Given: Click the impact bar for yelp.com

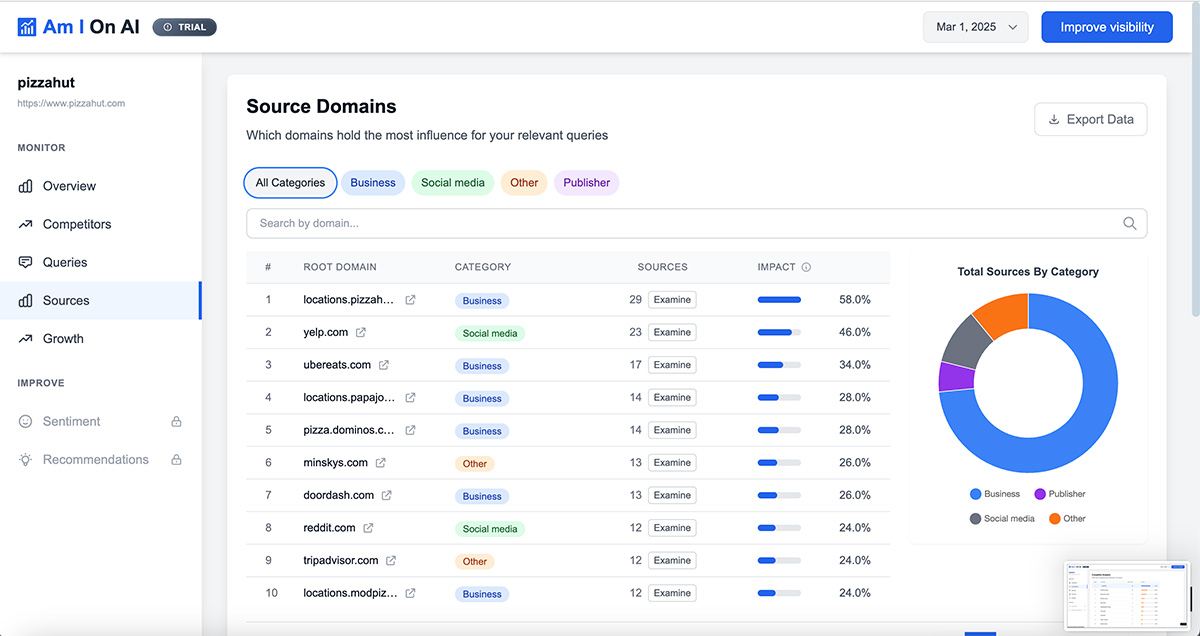Looking at the screenshot, I should coord(779,332).
